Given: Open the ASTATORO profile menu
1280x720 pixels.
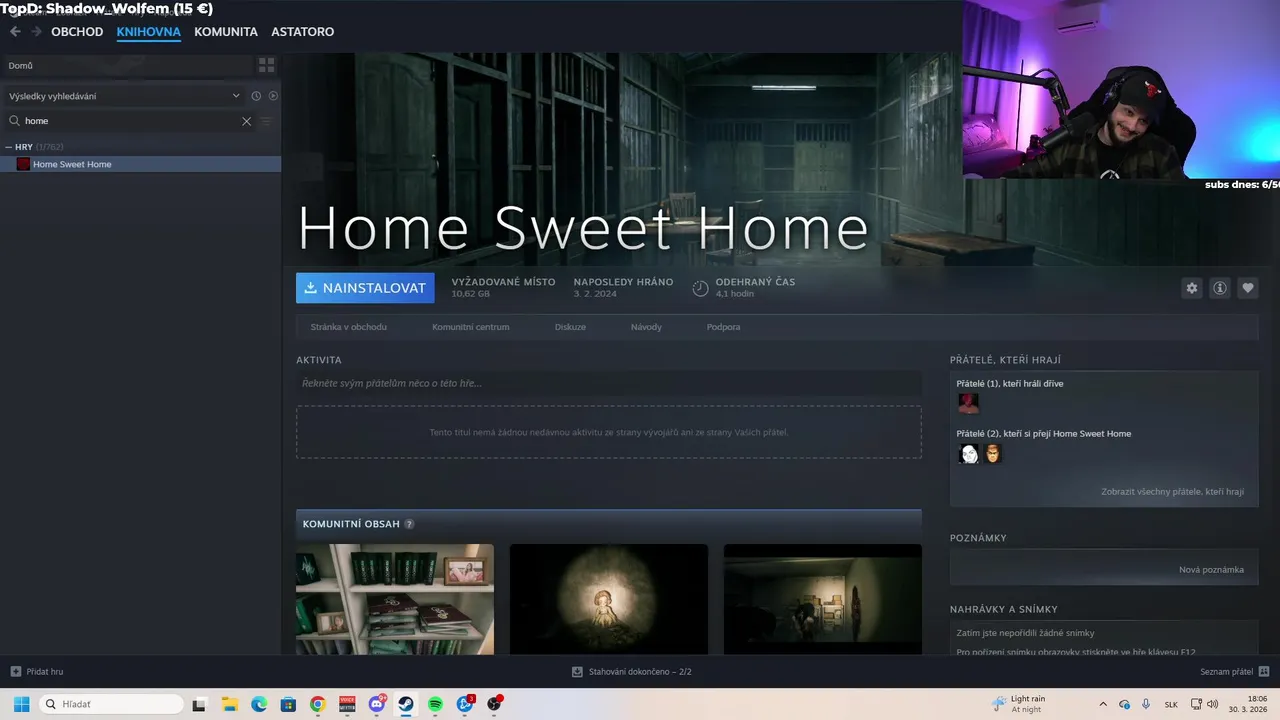Looking at the screenshot, I should (x=302, y=32).
